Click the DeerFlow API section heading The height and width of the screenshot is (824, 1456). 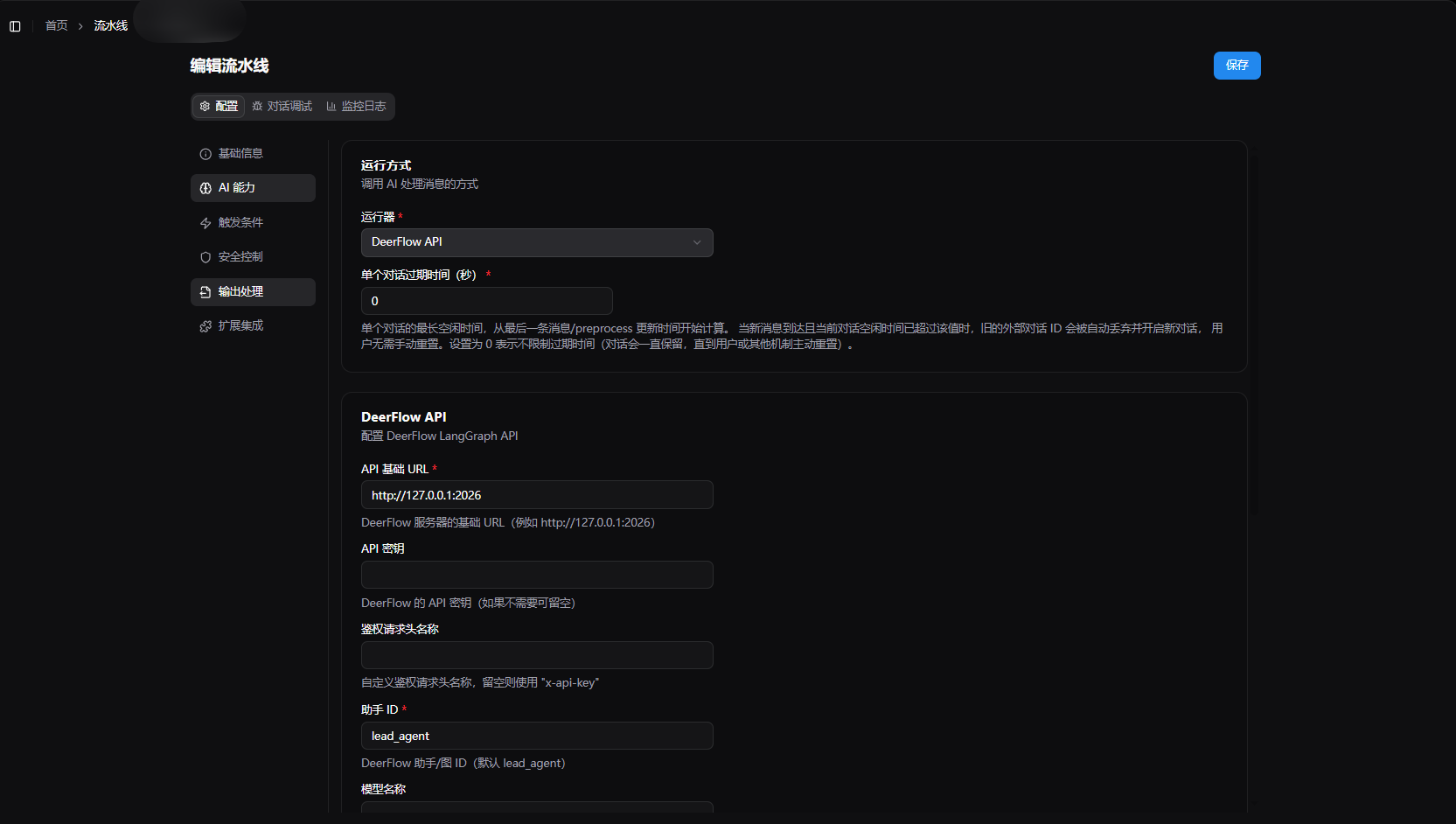404,417
